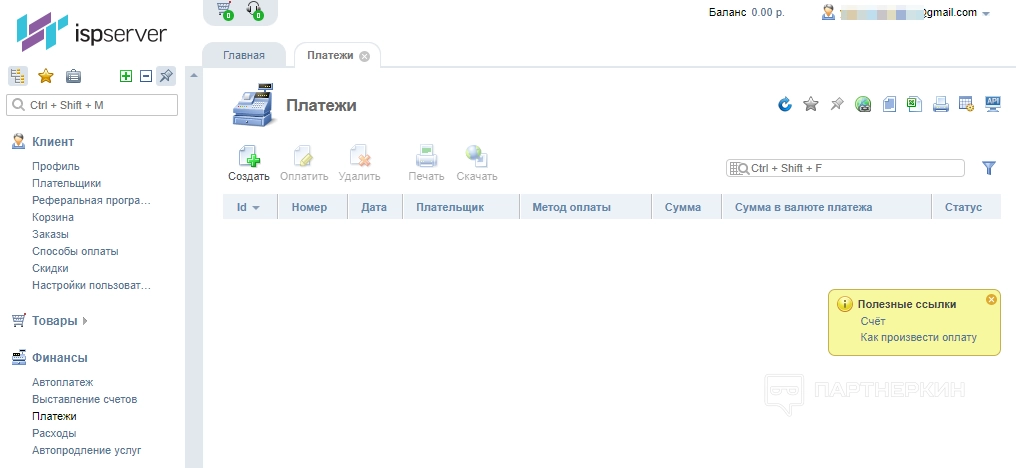Click the copy pages icon in page toolbar
This screenshot has height=468, width=1016.
pos(889,104)
